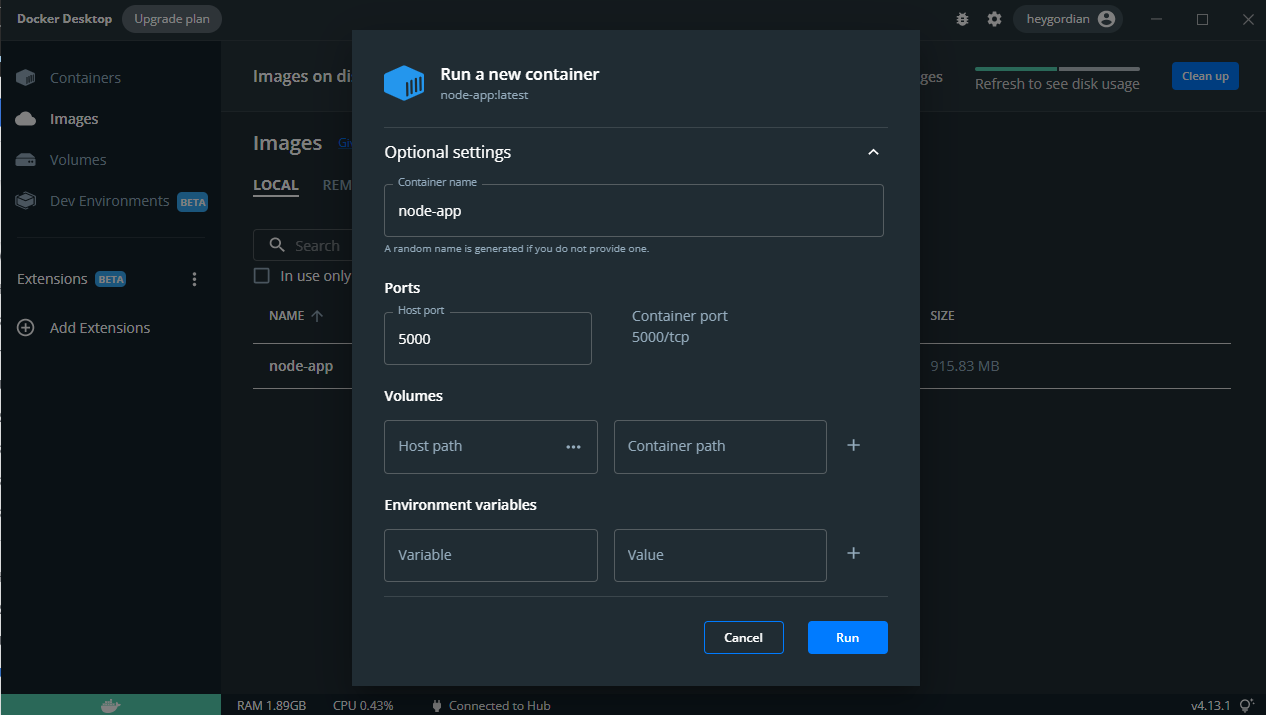
Task: Click the RAM 1.89GB status entry
Action: 271,706
